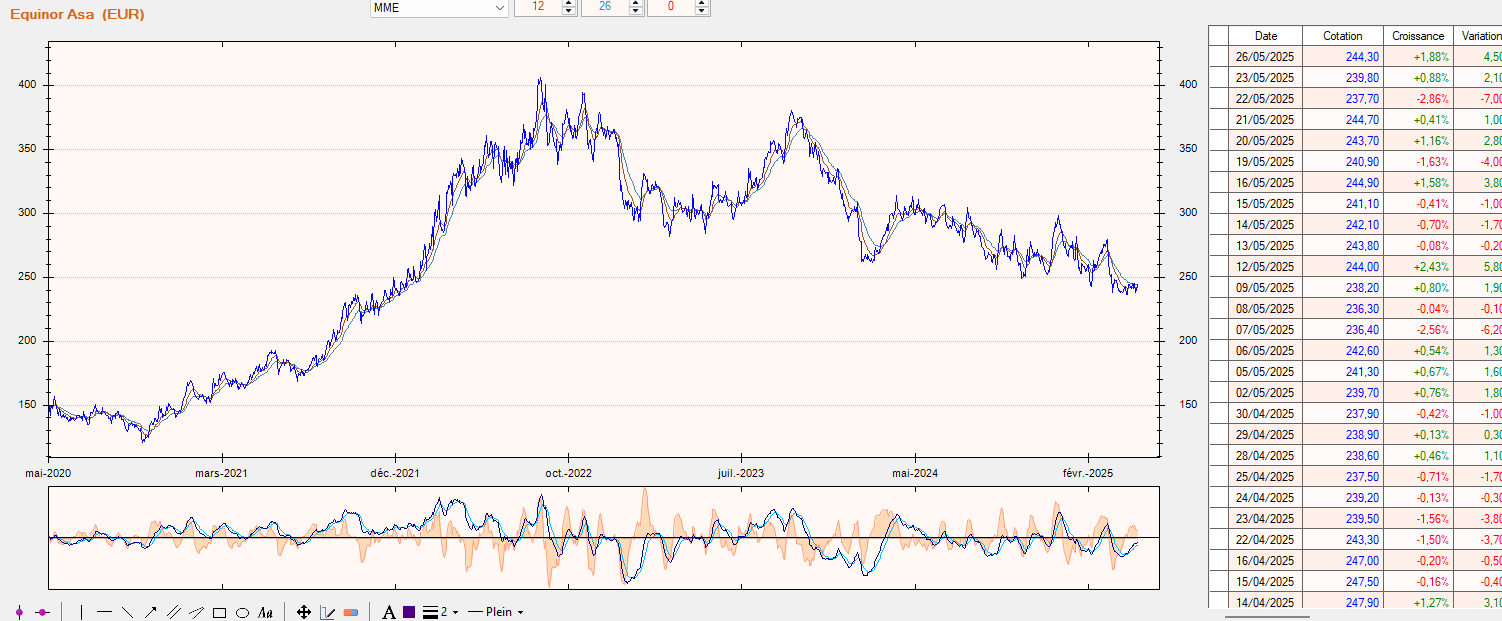Open the Plein line style dropdown
The height and width of the screenshot is (621, 1502).
coord(520,612)
